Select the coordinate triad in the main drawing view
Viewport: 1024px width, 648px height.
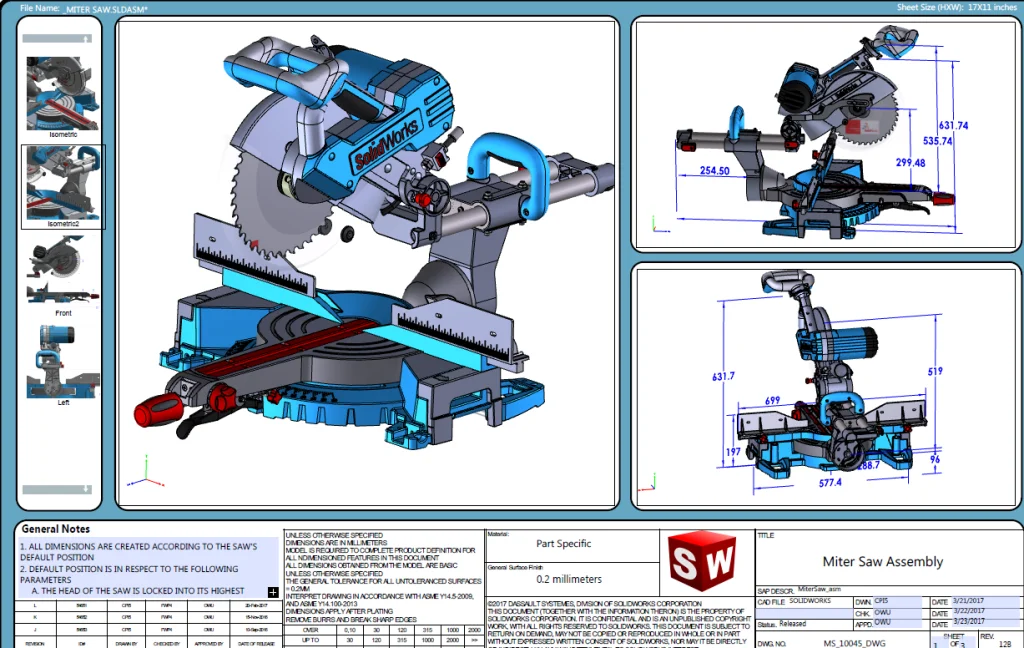coord(148,477)
